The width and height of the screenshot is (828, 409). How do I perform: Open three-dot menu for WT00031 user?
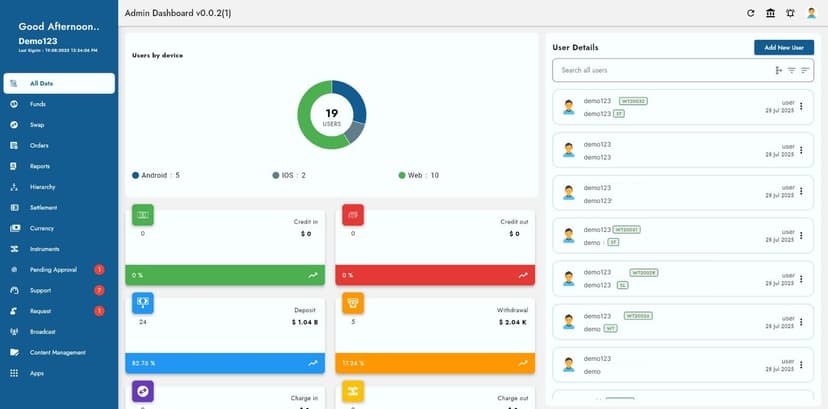801,235
